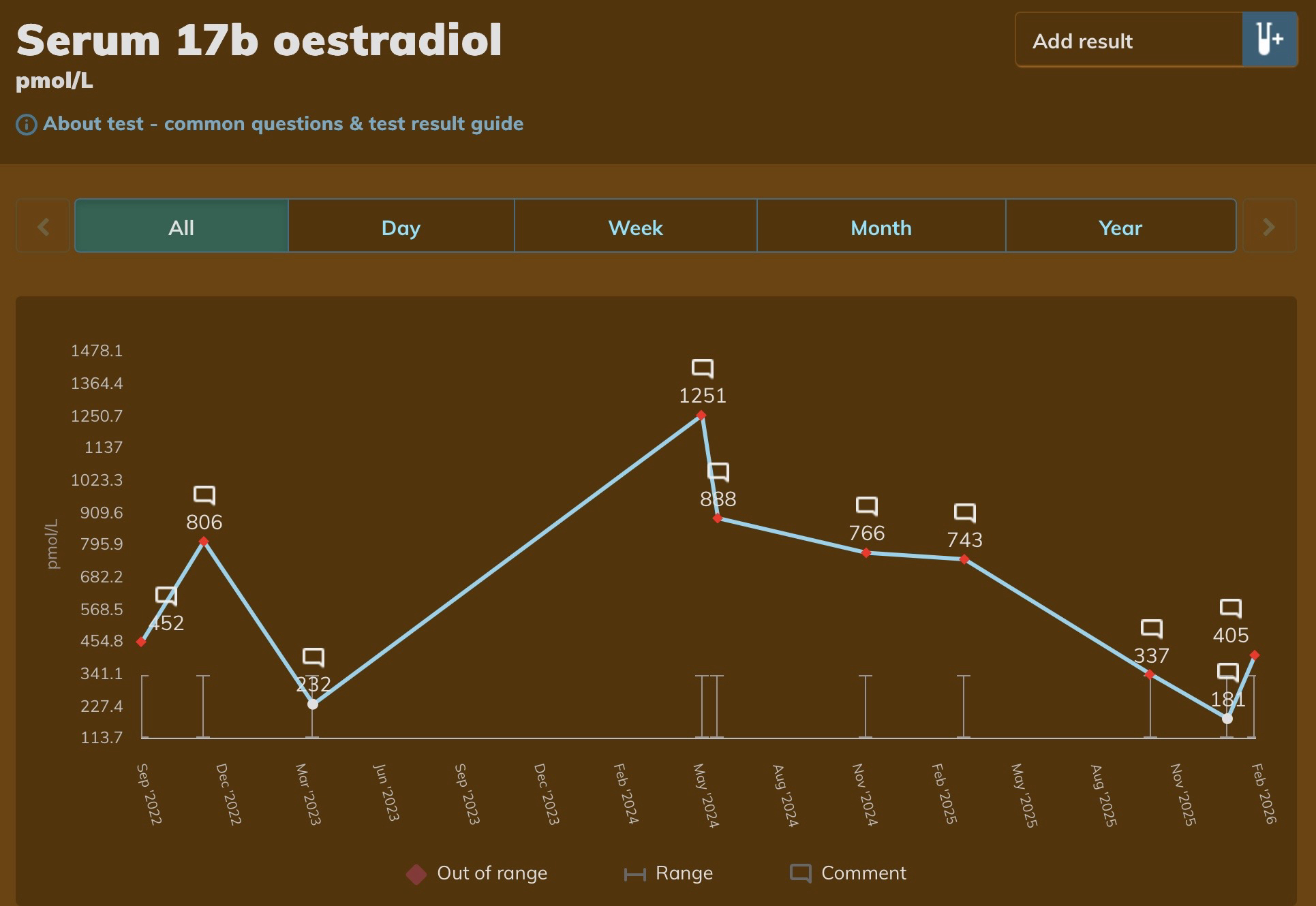The height and width of the screenshot is (906, 1316).
Task: Click the 1251 data point on chart
Action: click(701, 416)
